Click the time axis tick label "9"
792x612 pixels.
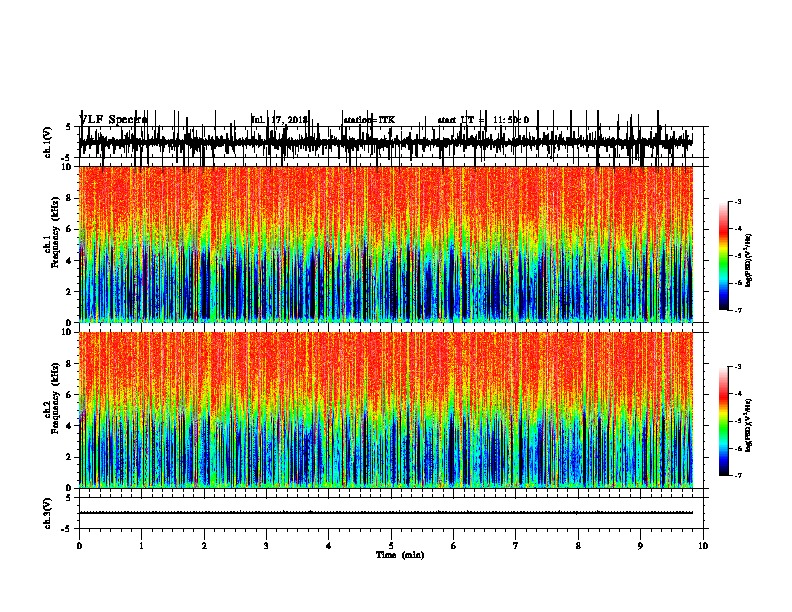pyautogui.click(x=640, y=546)
